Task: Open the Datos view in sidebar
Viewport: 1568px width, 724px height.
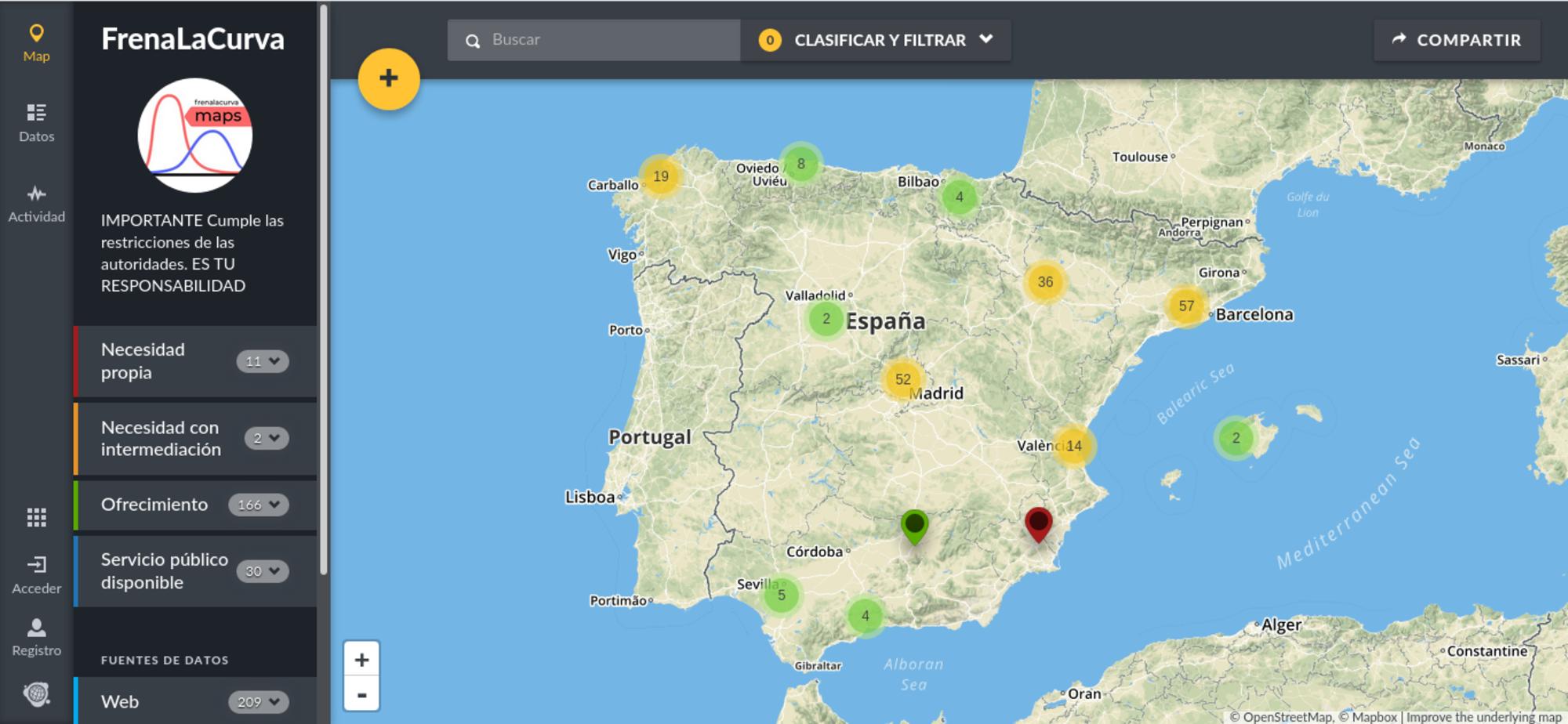Action: point(37,122)
